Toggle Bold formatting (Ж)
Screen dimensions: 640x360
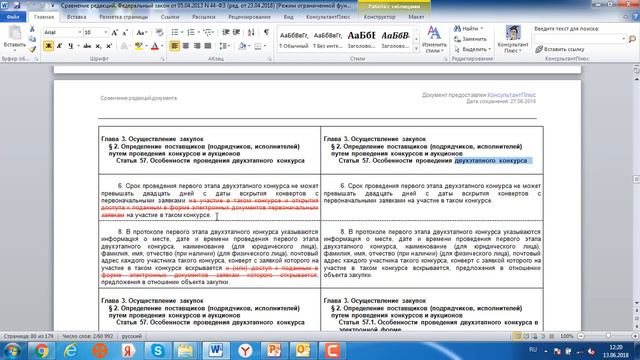(48, 46)
